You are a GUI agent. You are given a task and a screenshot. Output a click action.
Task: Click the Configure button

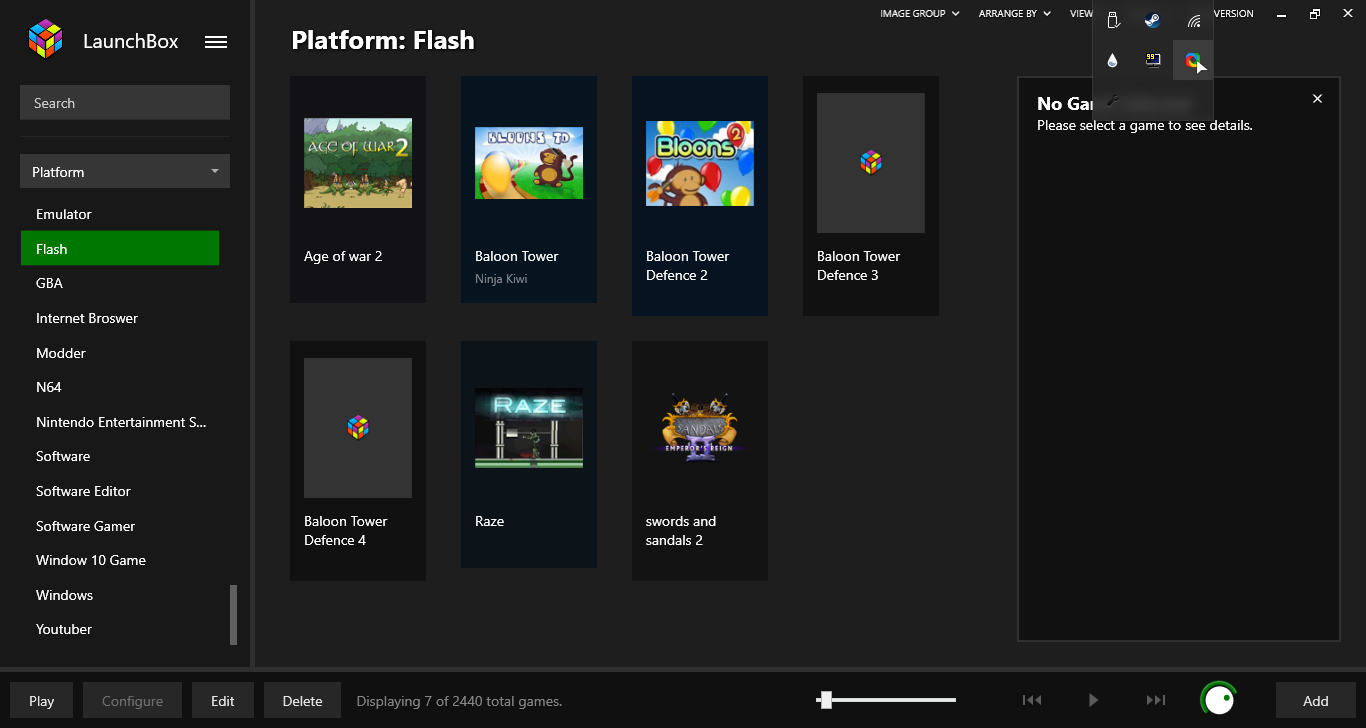tap(132, 700)
